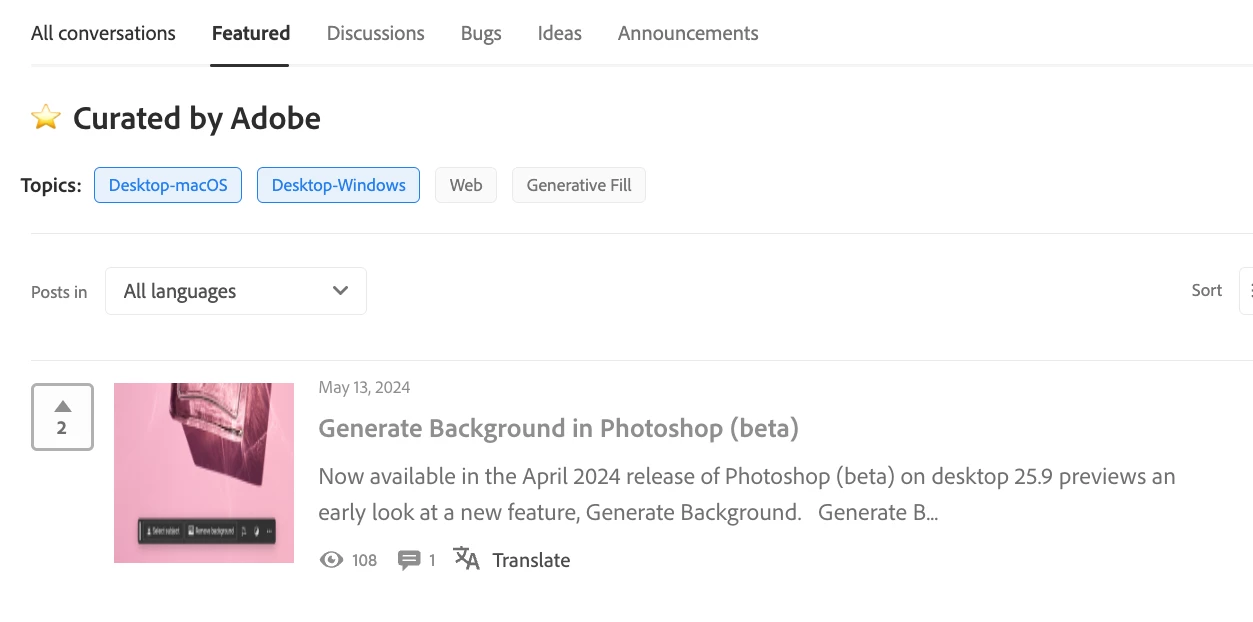1253x622 pixels.
Task: Enable the Generative Fill topic filter
Action: 579,185
